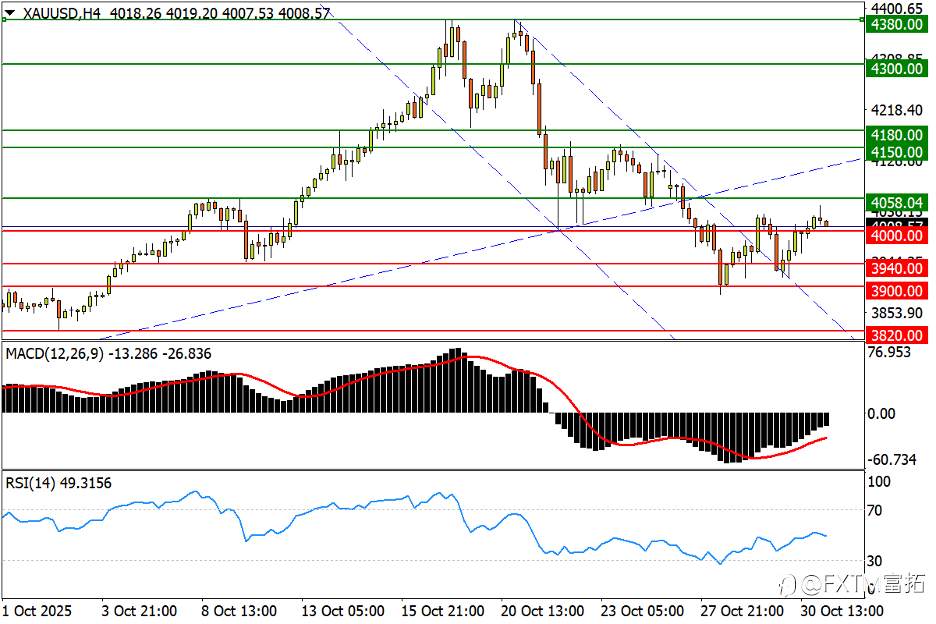Screen dimensions: 936x624
Task: Select the 4150.00 green price label
Action: (x=897, y=152)
